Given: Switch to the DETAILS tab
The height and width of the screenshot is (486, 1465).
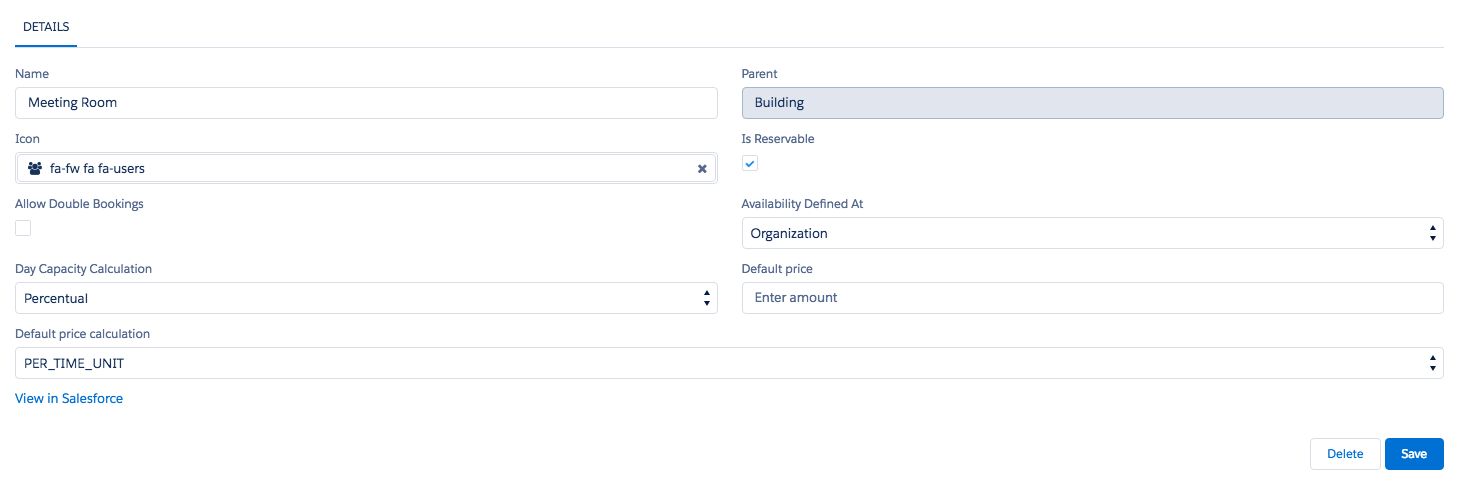Looking at the screenshot, I should point(46,26).
